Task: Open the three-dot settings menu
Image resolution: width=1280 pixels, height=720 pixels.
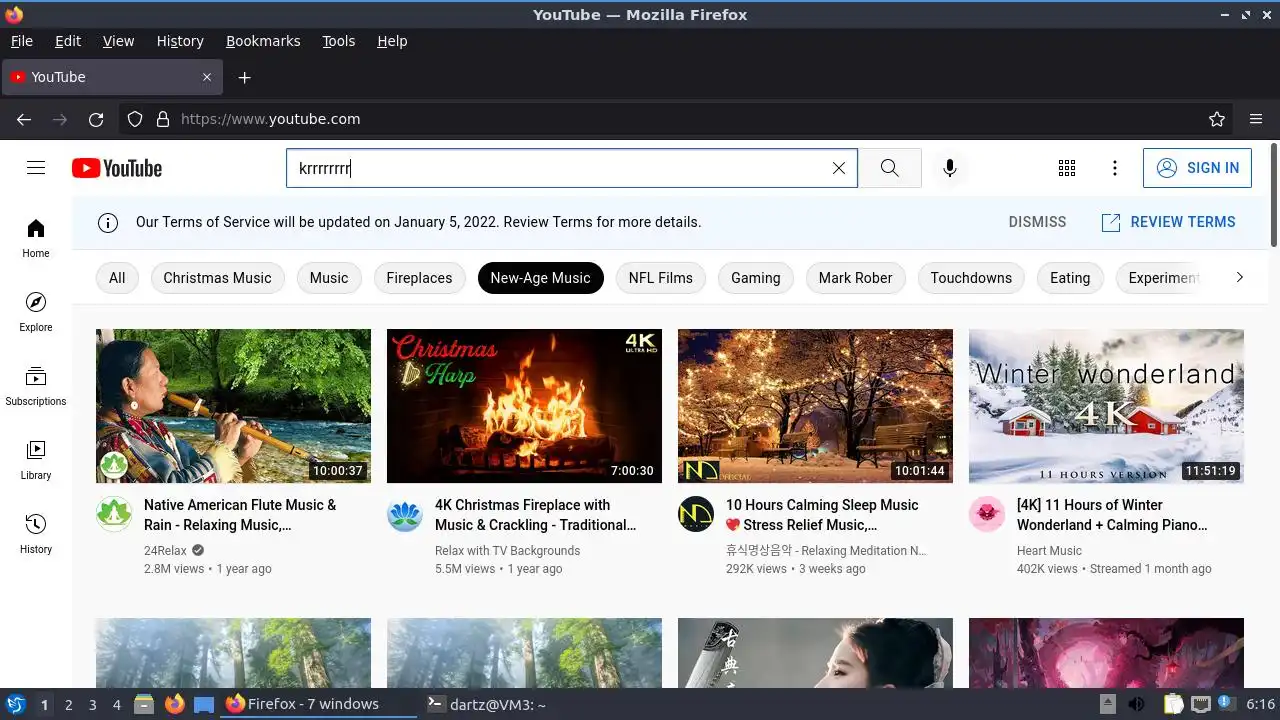Action: coord(1115,168)
